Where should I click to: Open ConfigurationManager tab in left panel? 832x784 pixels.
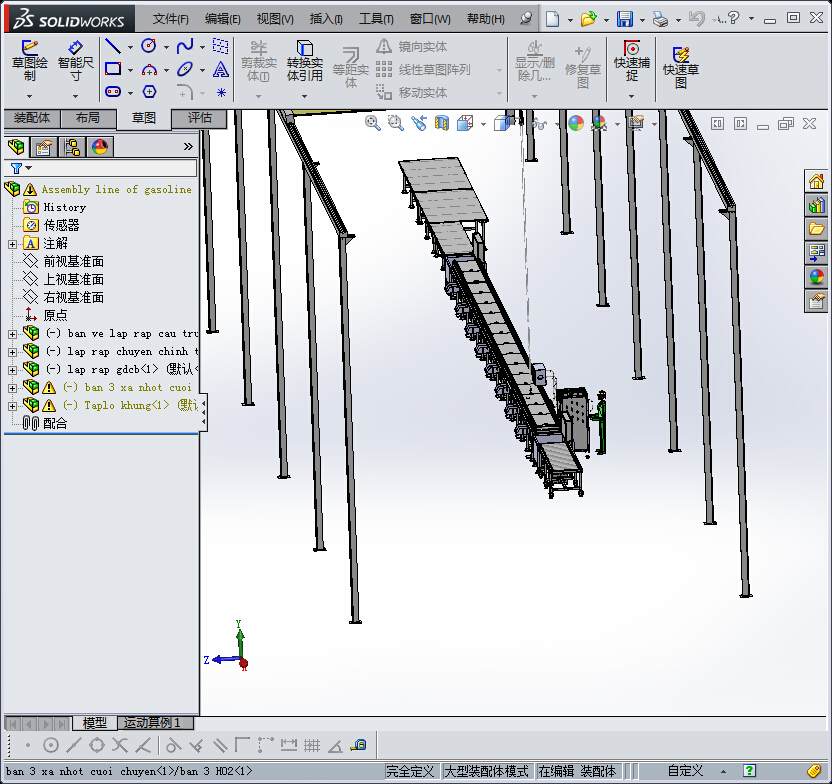click(72, 146)
